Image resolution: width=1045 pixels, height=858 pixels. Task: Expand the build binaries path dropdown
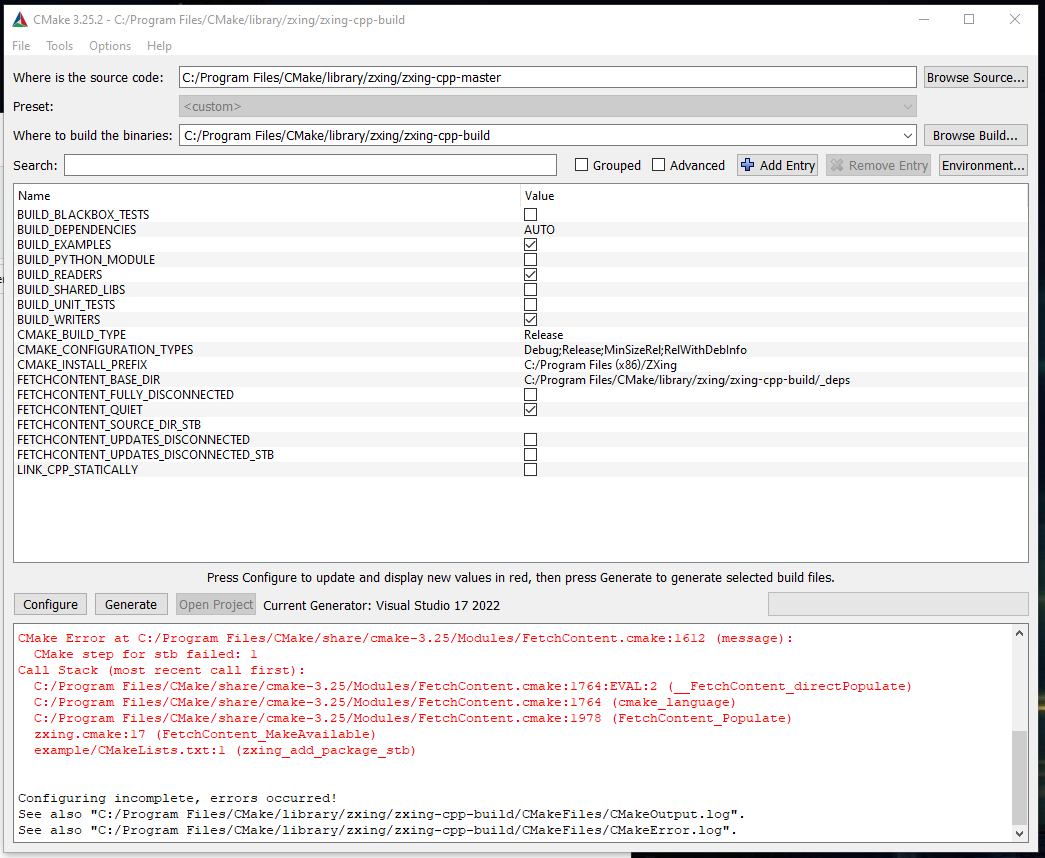pyautogui.click(x=907, y=135)
